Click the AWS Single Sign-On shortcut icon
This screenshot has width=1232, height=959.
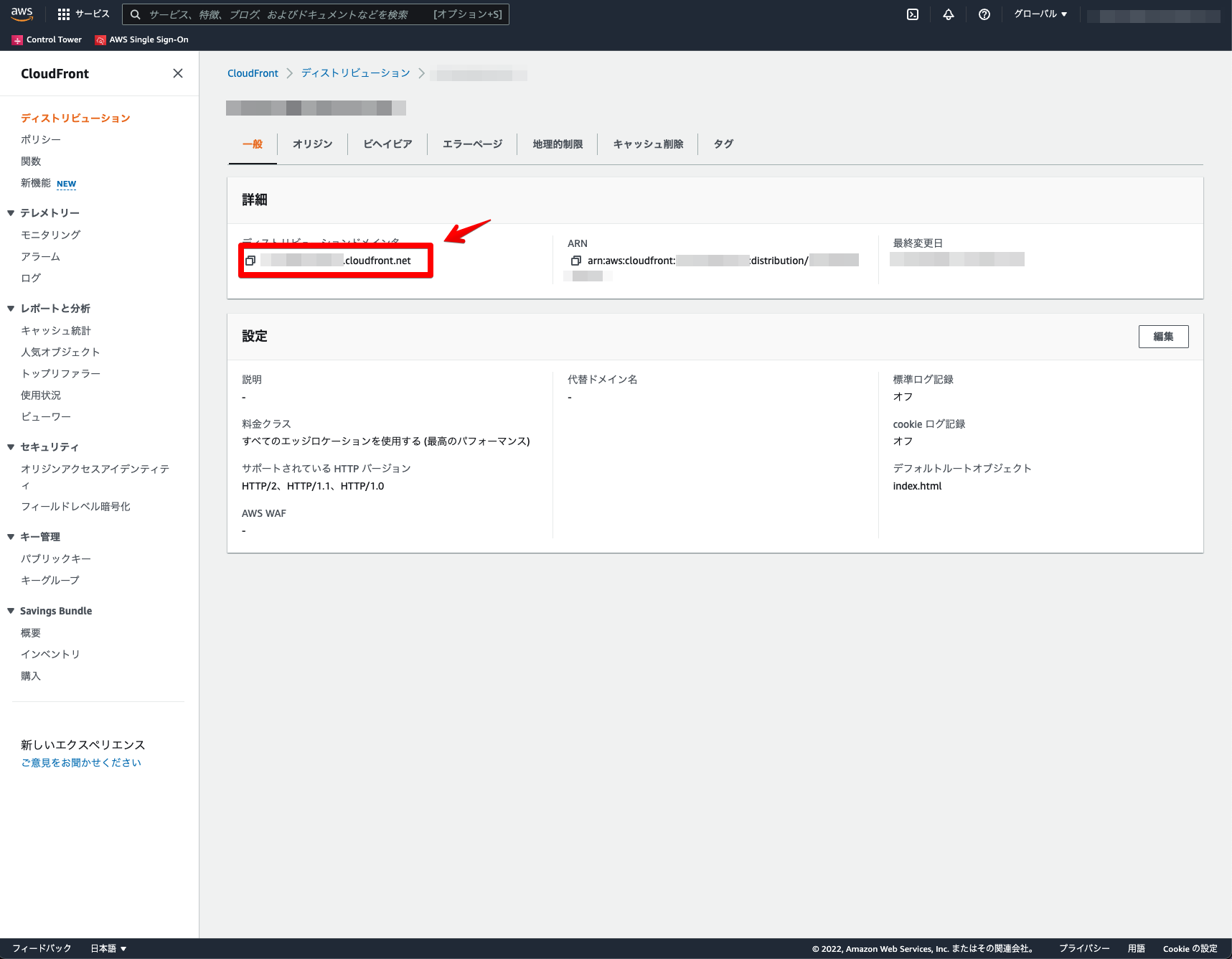[100, 40]
